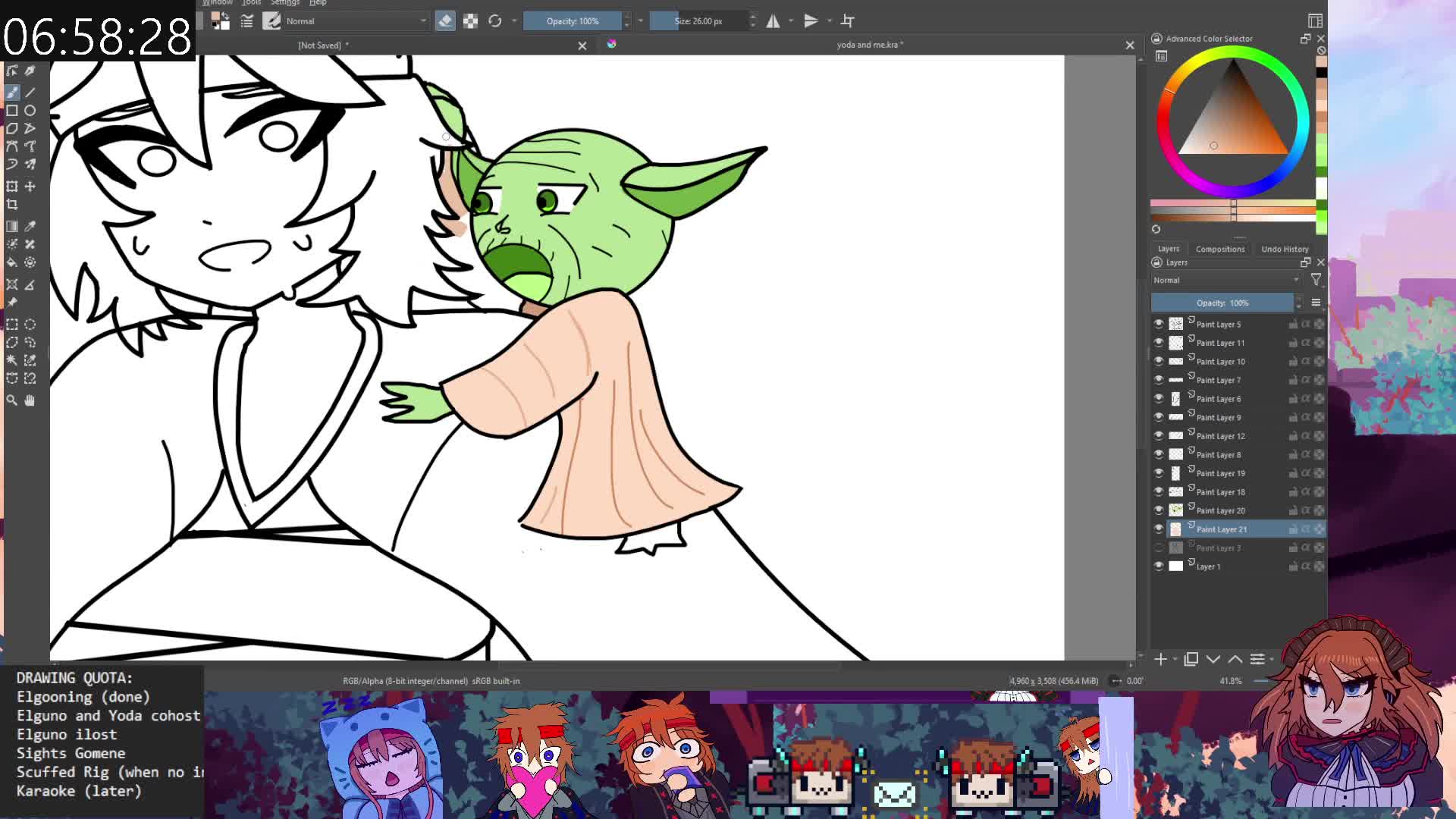
Task: Duplicate the selected layer
Action: pos(1191,660)
